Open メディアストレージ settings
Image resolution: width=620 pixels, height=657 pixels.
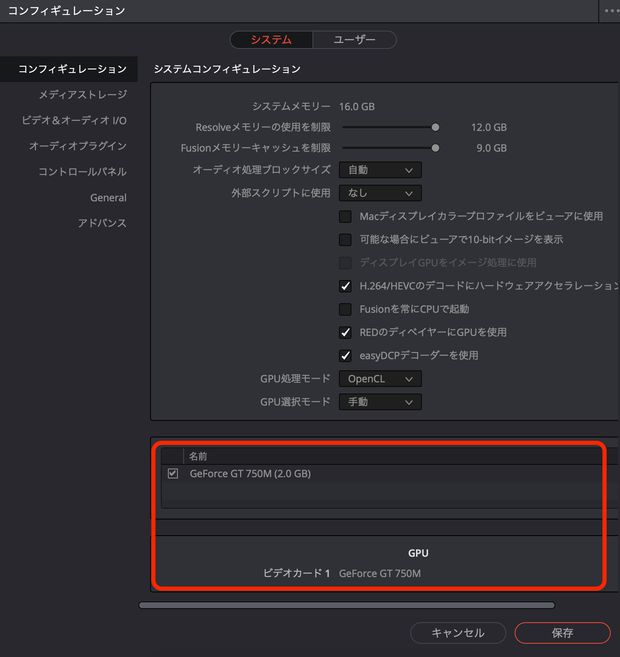pos(83,95)
